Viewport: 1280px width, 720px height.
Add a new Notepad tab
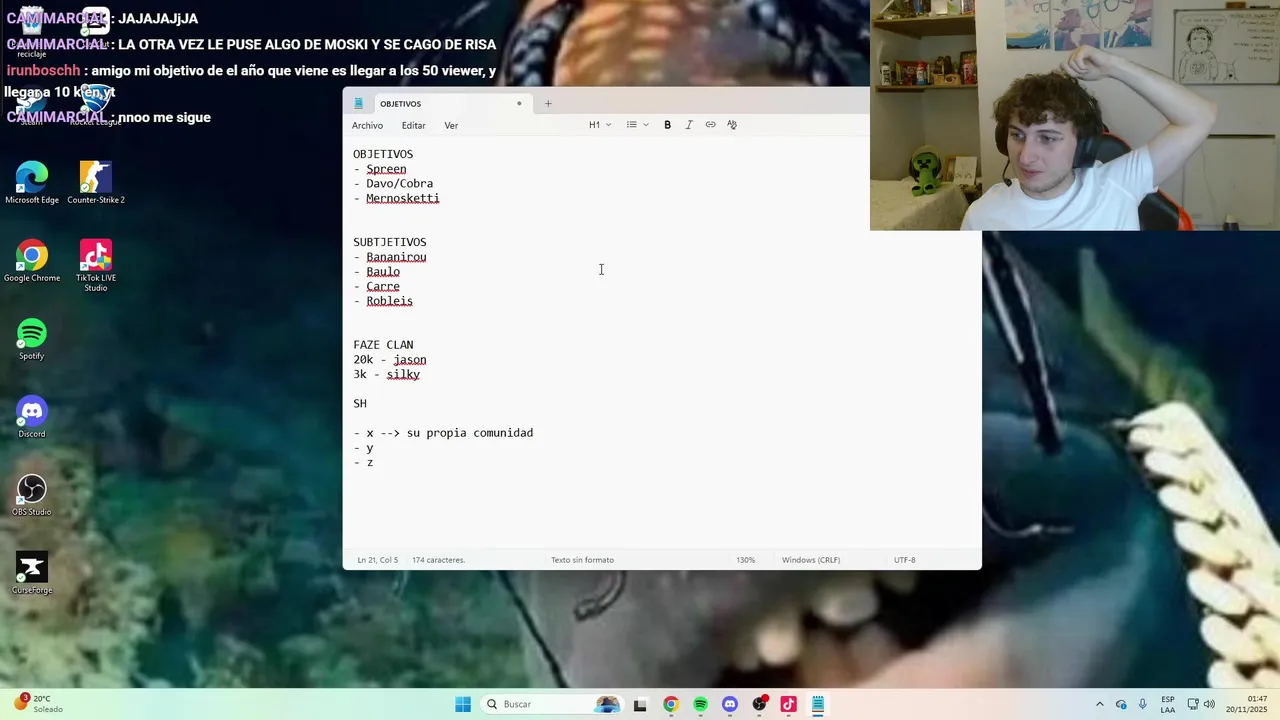548,104
